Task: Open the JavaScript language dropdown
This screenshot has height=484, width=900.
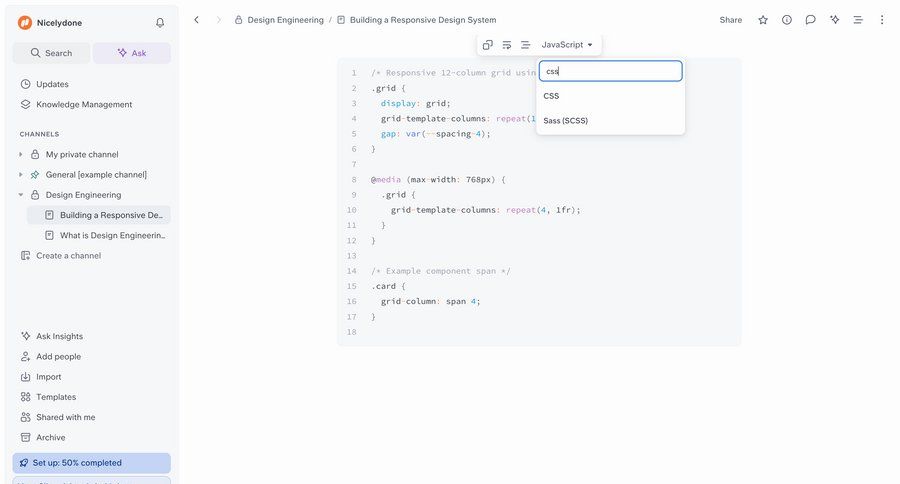Action: (567, 45)
